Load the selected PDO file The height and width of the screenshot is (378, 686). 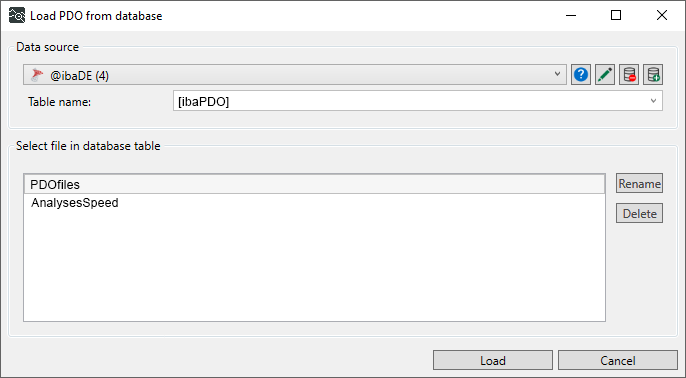493,360
